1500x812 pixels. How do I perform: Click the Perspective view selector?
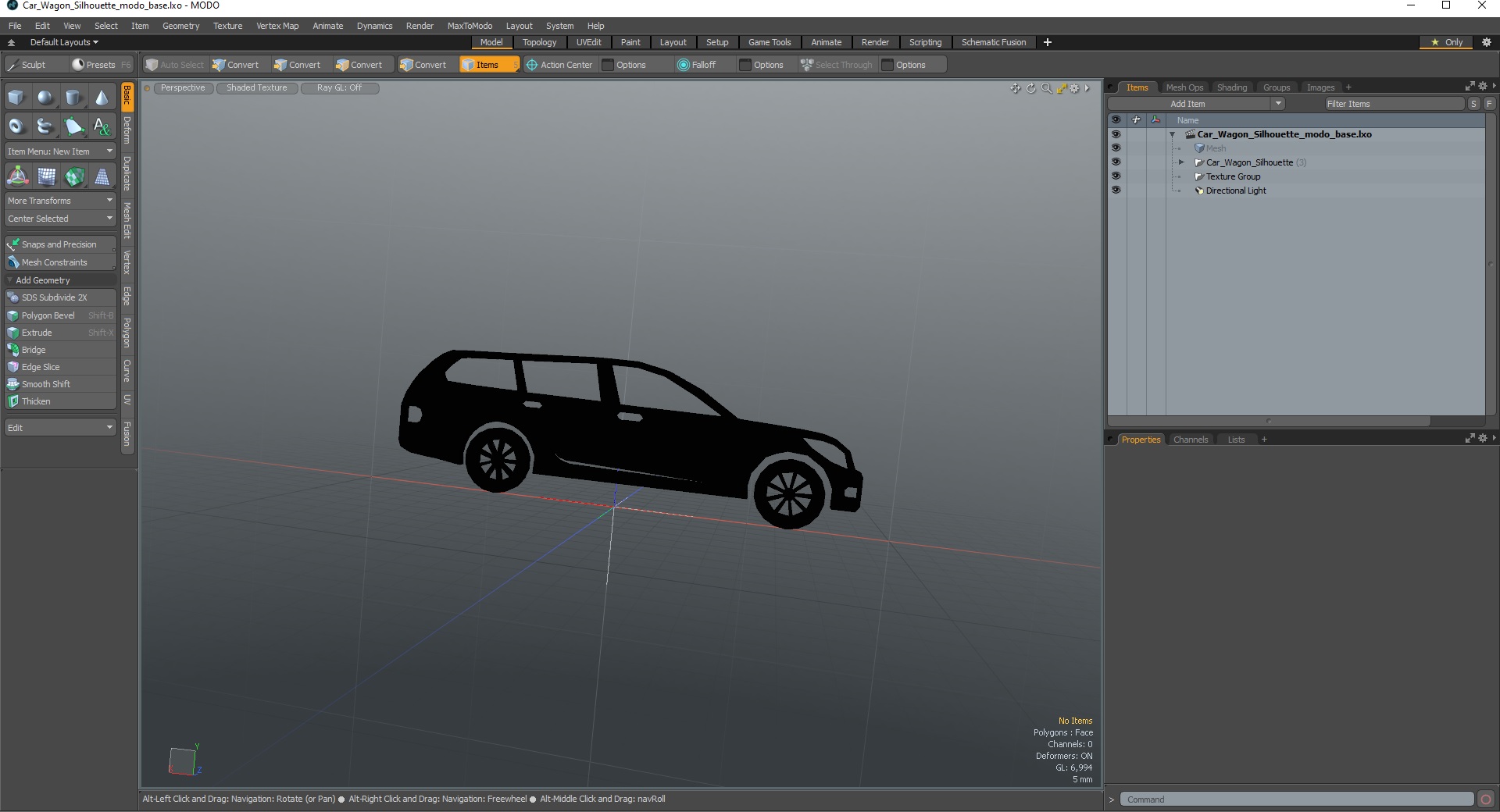183,88
